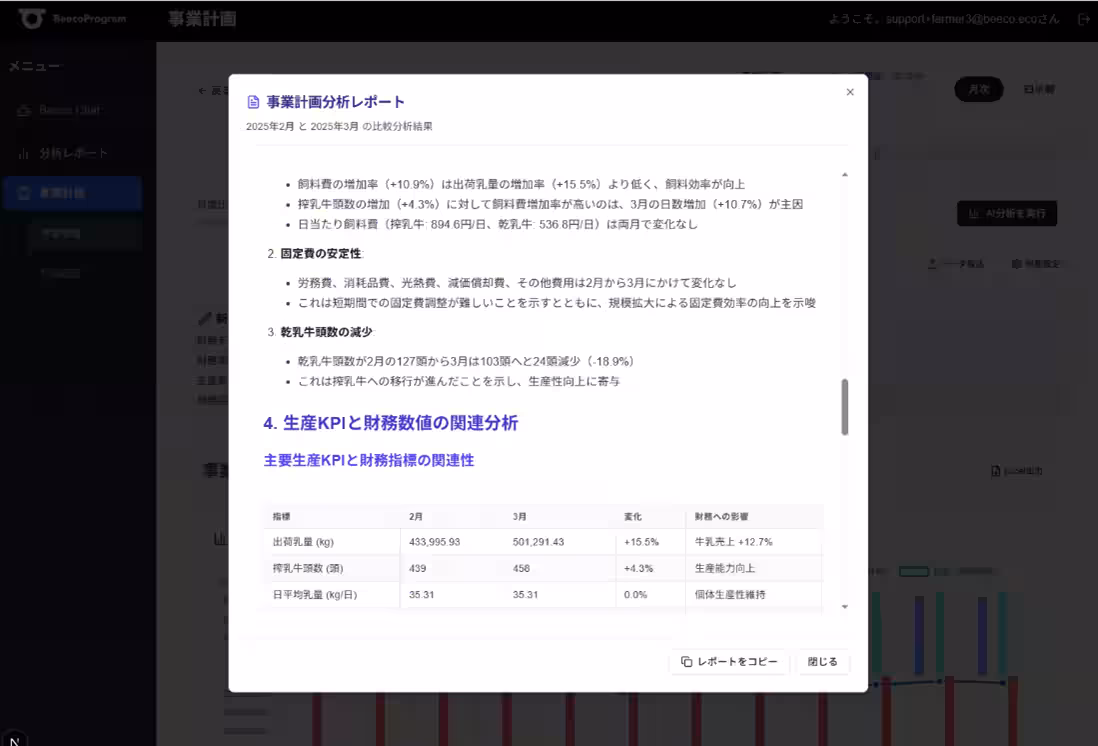Image resolution: width=1098 pixels, height=746 pixels.
Task: Click the AI分析を実行 button
Action: click(1005, 213)
